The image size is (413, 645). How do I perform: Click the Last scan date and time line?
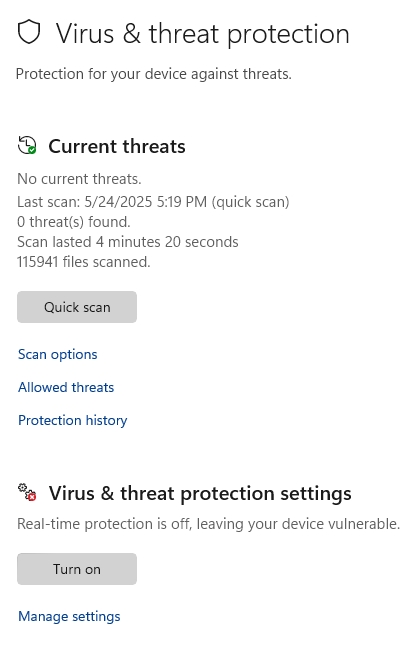tap(153, 202)
